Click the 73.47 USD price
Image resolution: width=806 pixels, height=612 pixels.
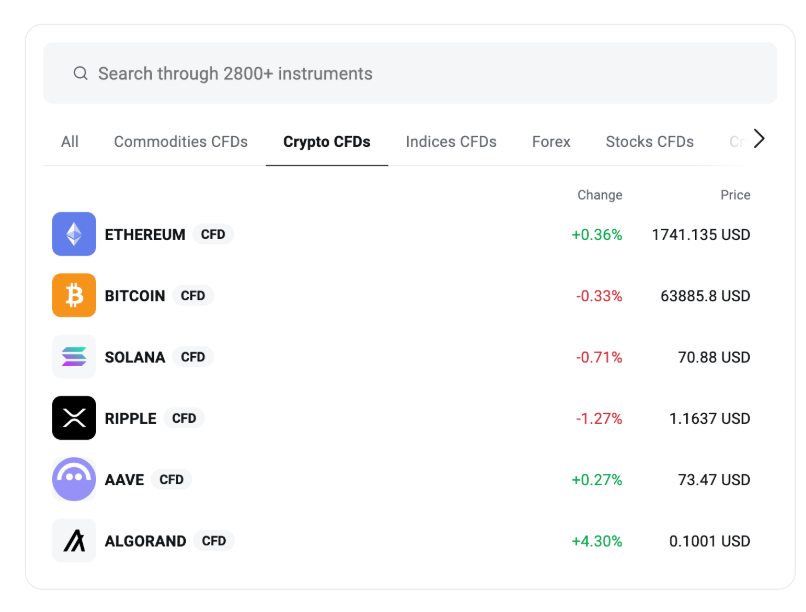(714, 479)
